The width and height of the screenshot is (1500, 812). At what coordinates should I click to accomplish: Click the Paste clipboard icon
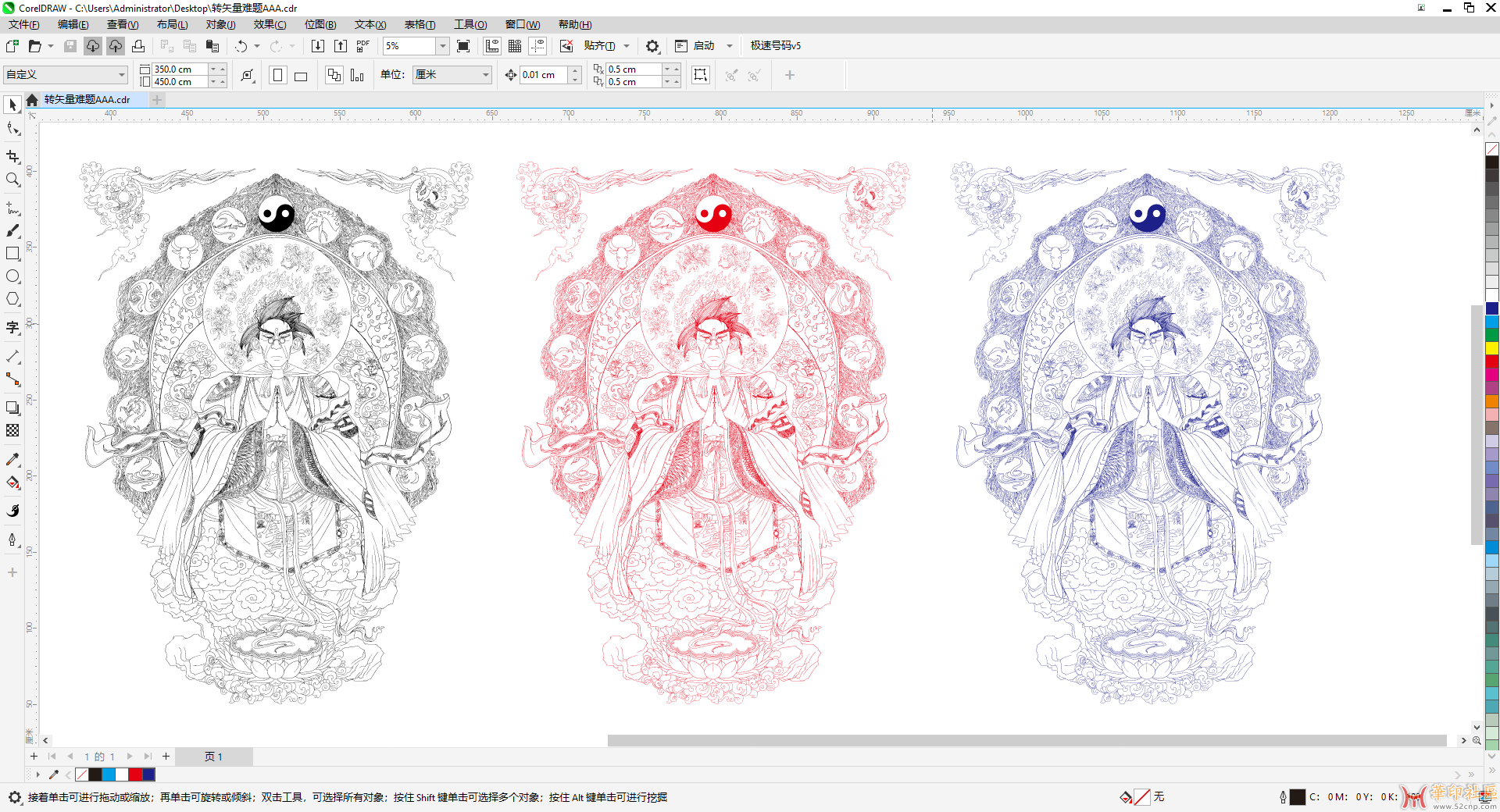212,46
